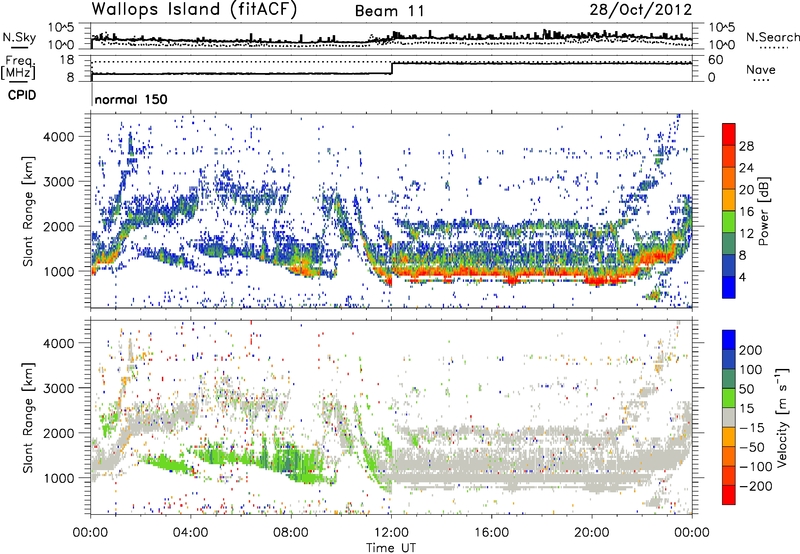This screenshot has height=554, width=800.
Task: Click the 'Wallops Island (fitACF)' plot title
Action: point(194,9)
